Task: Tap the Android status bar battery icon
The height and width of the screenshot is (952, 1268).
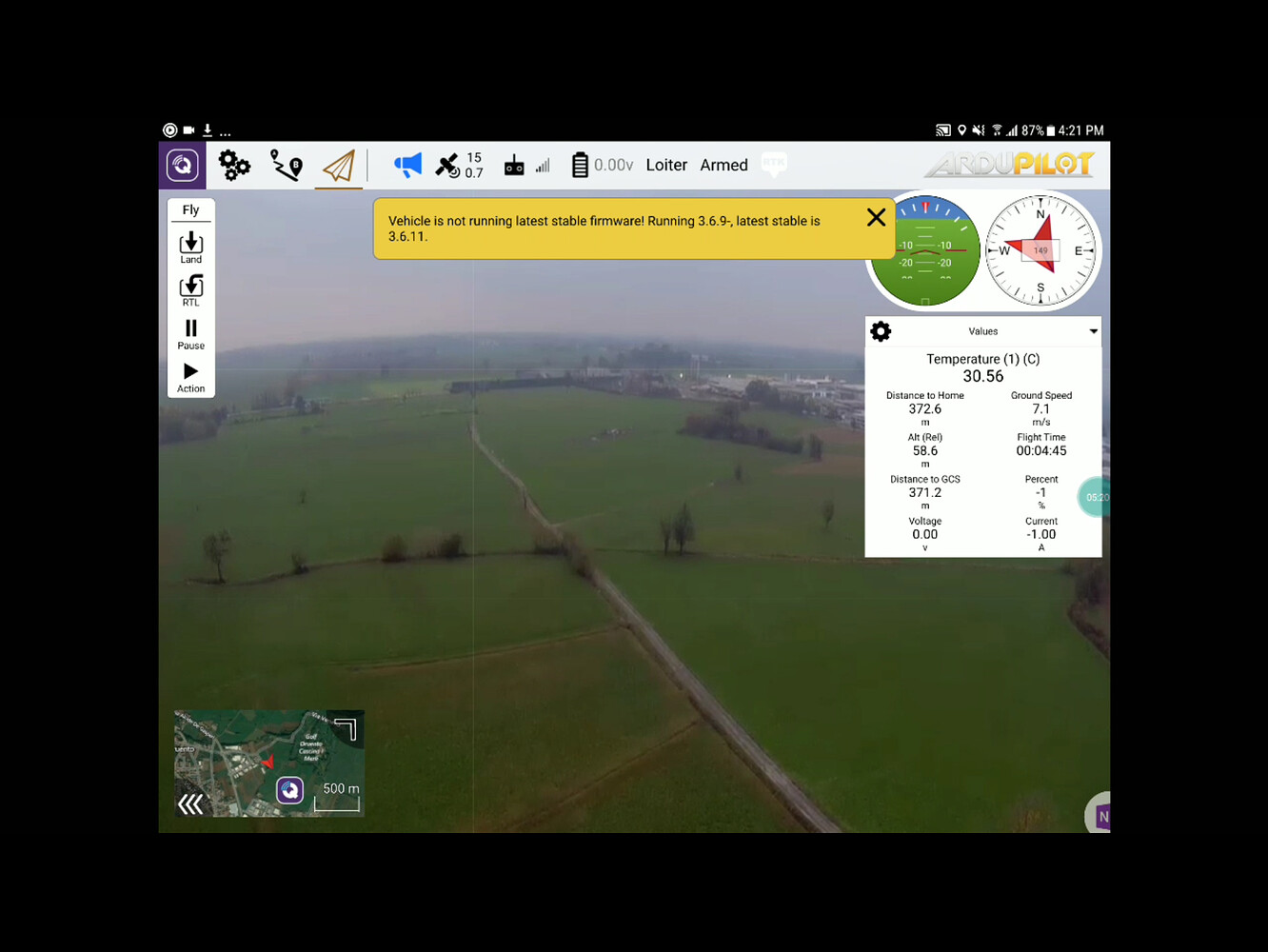Action: point(1051,130)
